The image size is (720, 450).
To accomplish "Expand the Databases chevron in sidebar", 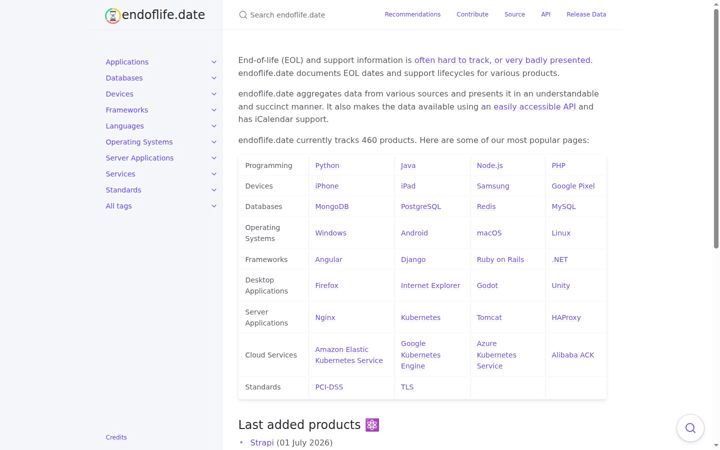I will (x=214, y=78).
